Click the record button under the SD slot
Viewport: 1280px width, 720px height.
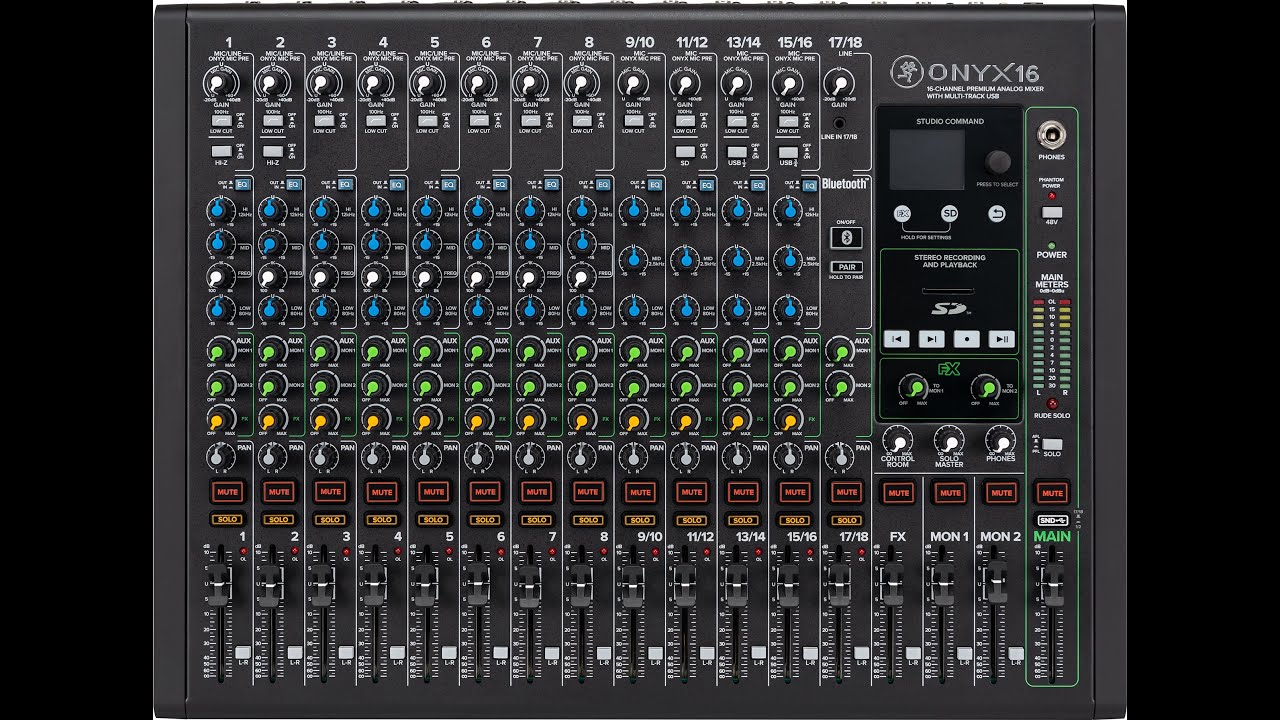click(967, 339)
